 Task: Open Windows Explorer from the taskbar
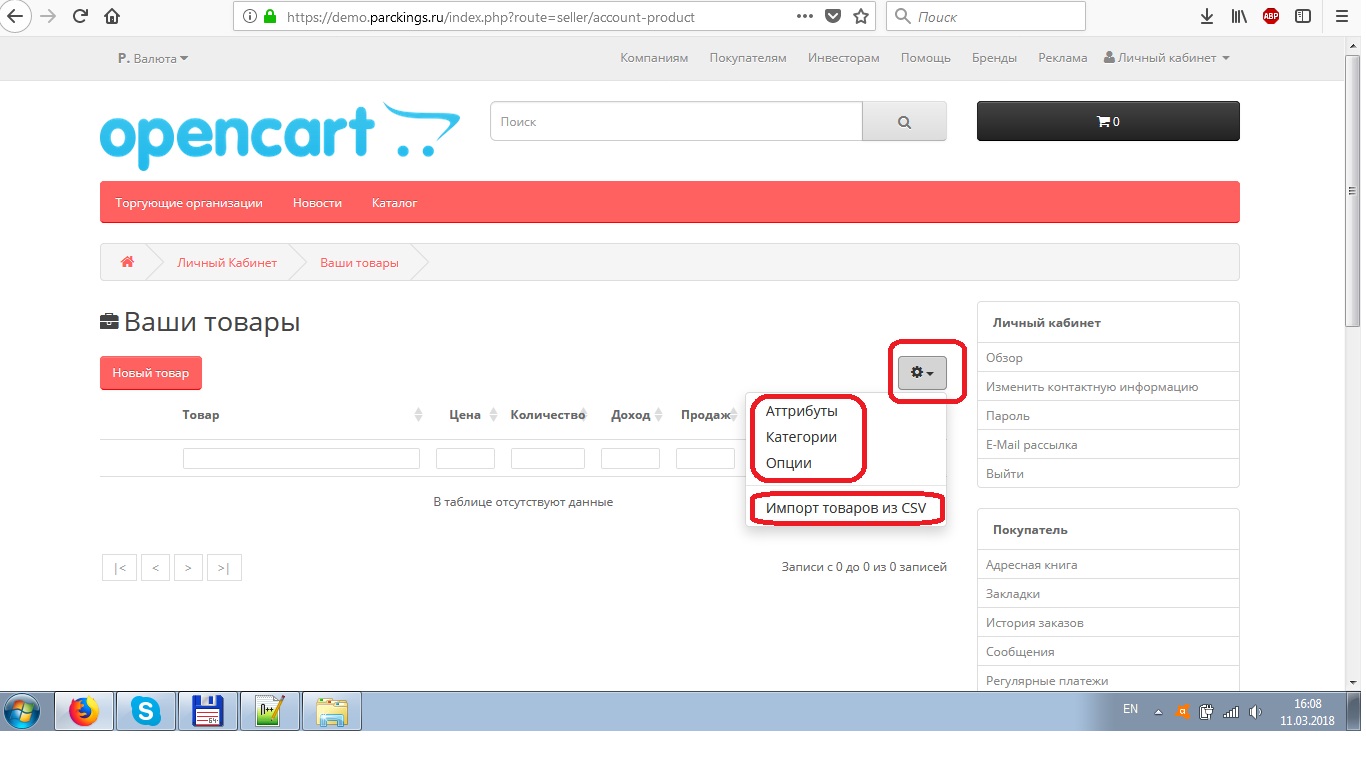click(332, 712)
